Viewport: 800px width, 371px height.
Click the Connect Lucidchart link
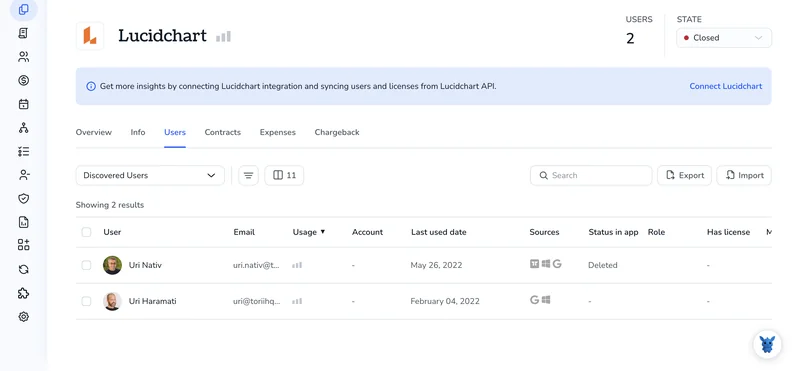coord(726,86)
